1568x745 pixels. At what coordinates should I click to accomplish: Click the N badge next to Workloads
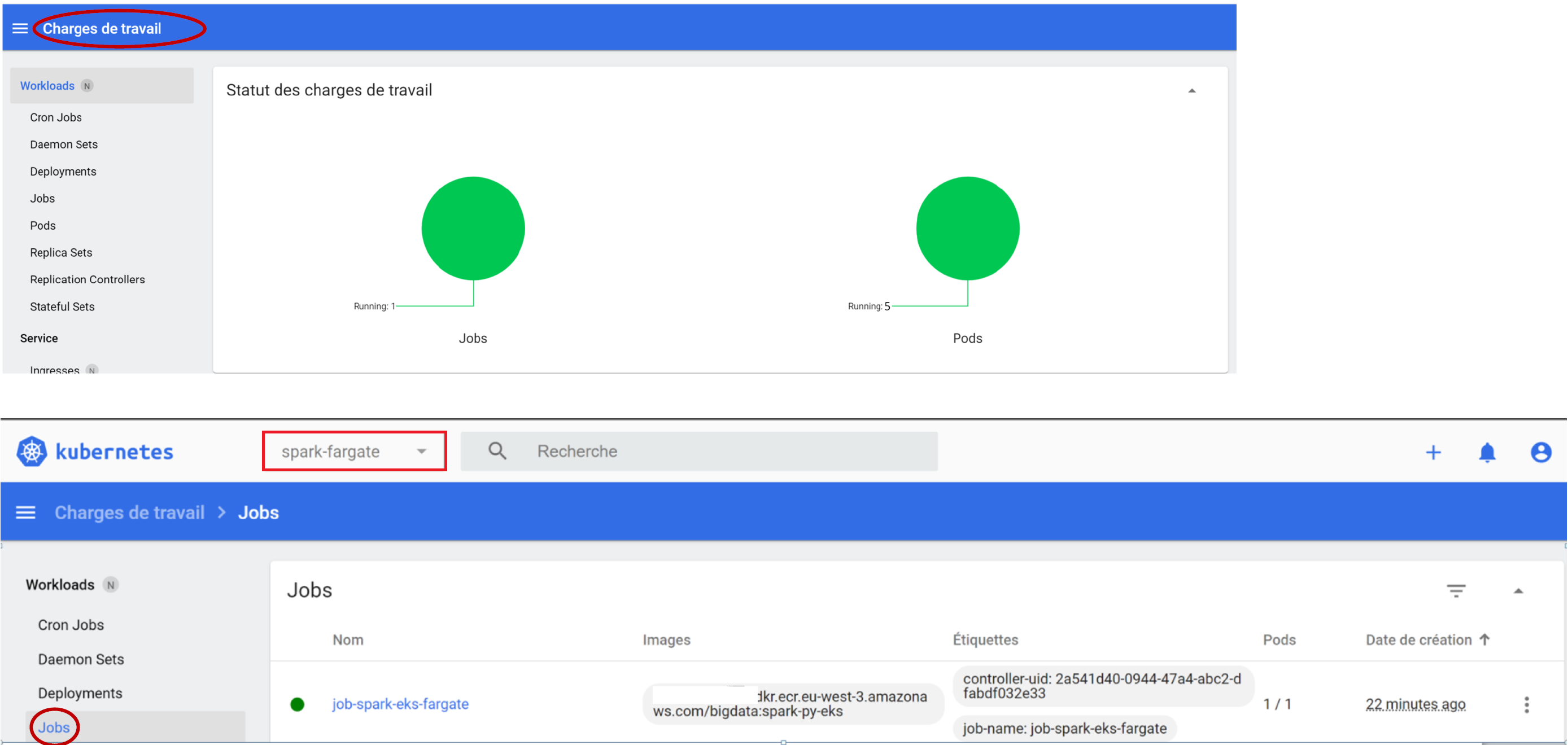coord(87,85)
